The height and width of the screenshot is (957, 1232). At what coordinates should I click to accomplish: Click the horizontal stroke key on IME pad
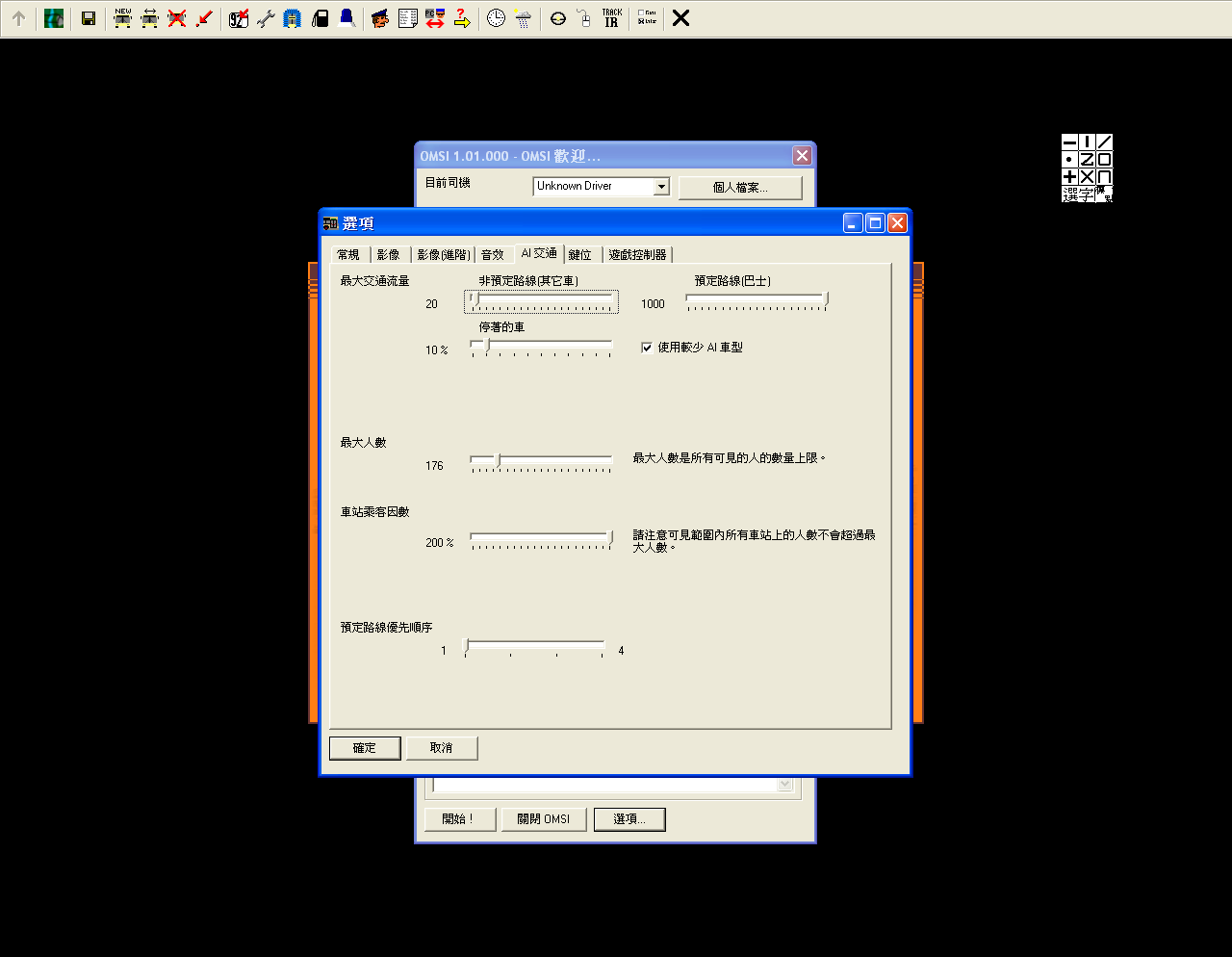(1069, 142)
